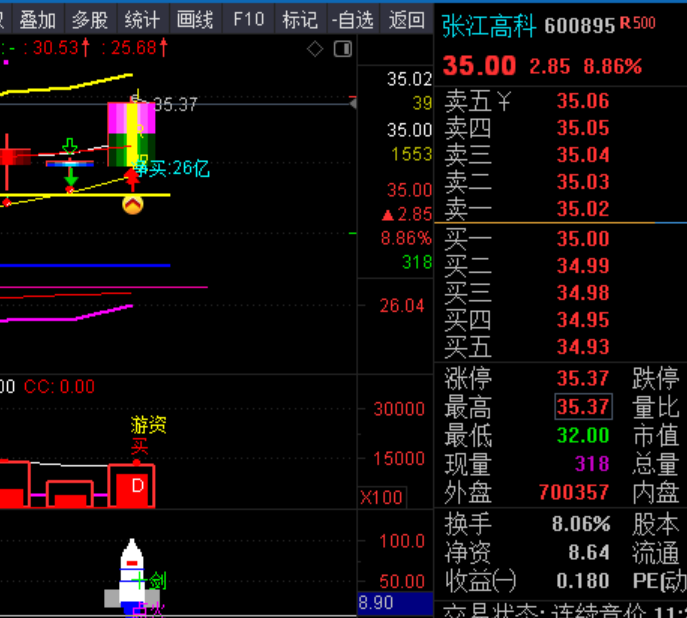Viewport: 687px width, 618px height.
Task: Click the gray triangle price axis pointer
Action: 353,104
